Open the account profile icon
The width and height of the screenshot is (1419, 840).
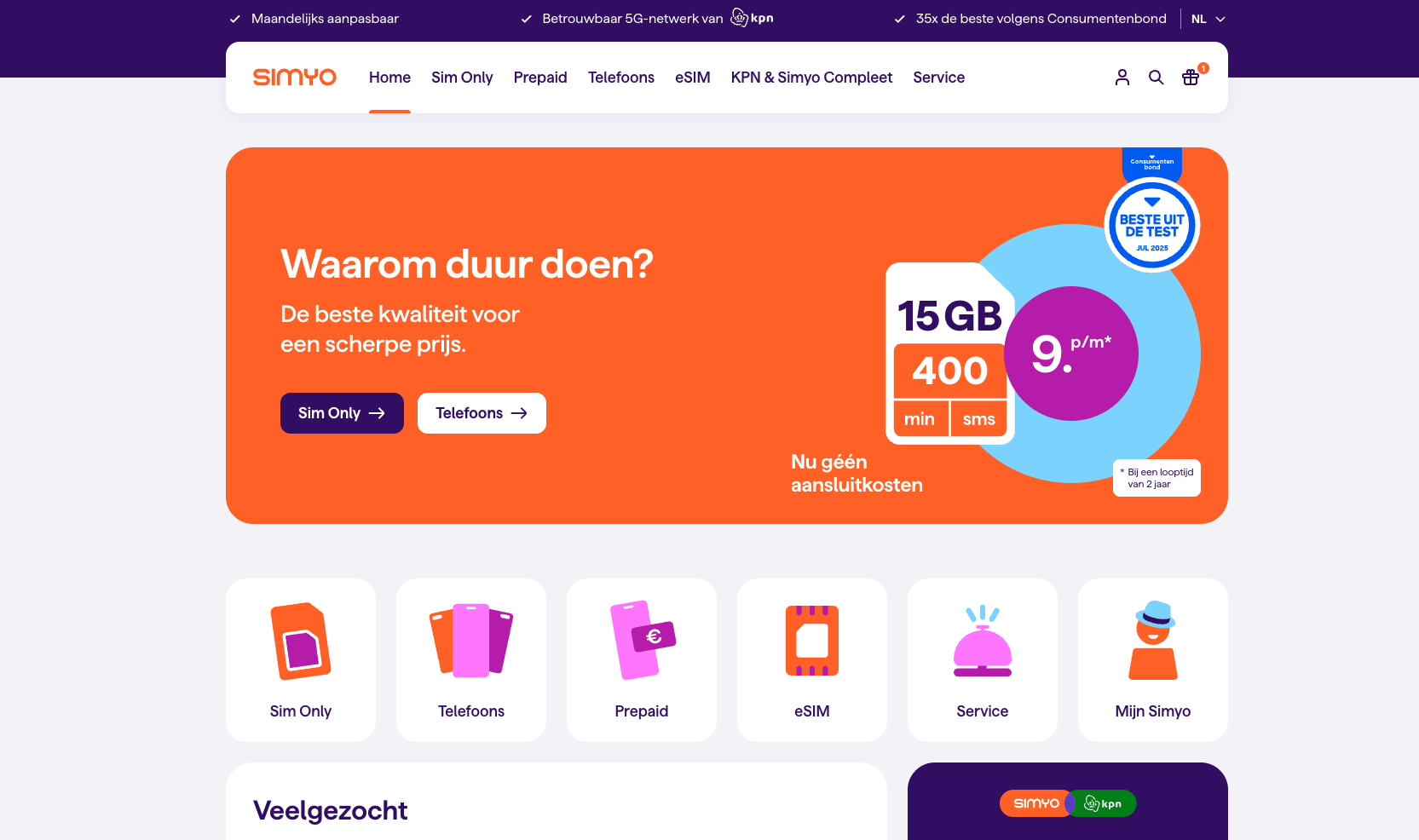(x=1122, y=78)
